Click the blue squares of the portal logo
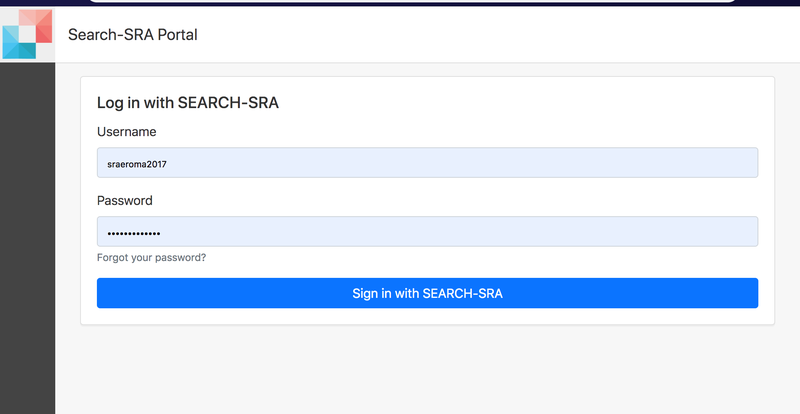The image size is (800, 414). [x=16, y=44]
